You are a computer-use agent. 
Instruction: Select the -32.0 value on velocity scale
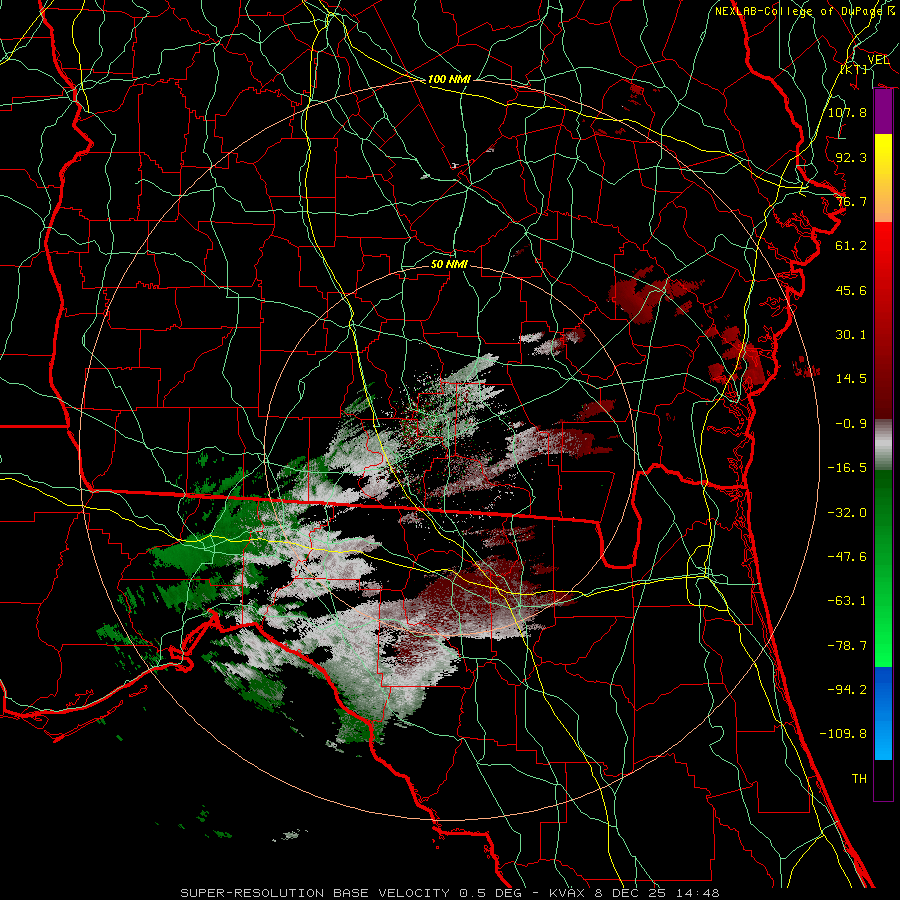[847, 513]
